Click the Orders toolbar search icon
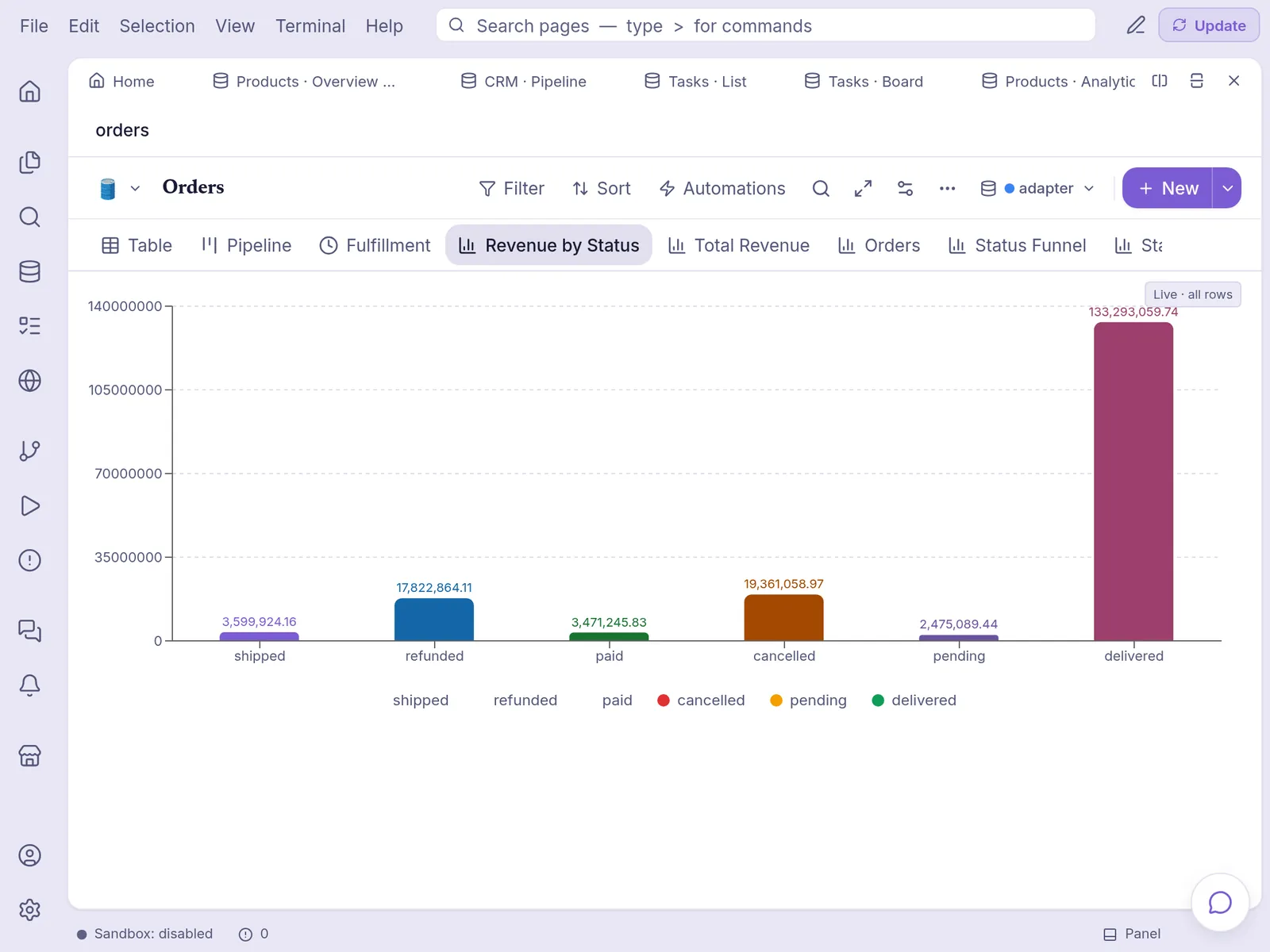This screenshot has height=952, width=1270. click(x=821, y=188)
